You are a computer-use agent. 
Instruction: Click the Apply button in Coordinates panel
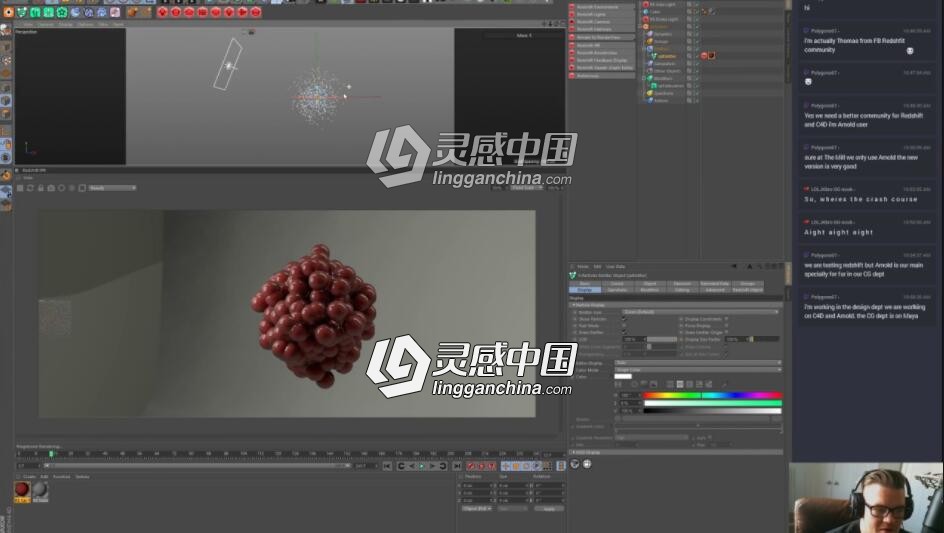click(549, 508)
